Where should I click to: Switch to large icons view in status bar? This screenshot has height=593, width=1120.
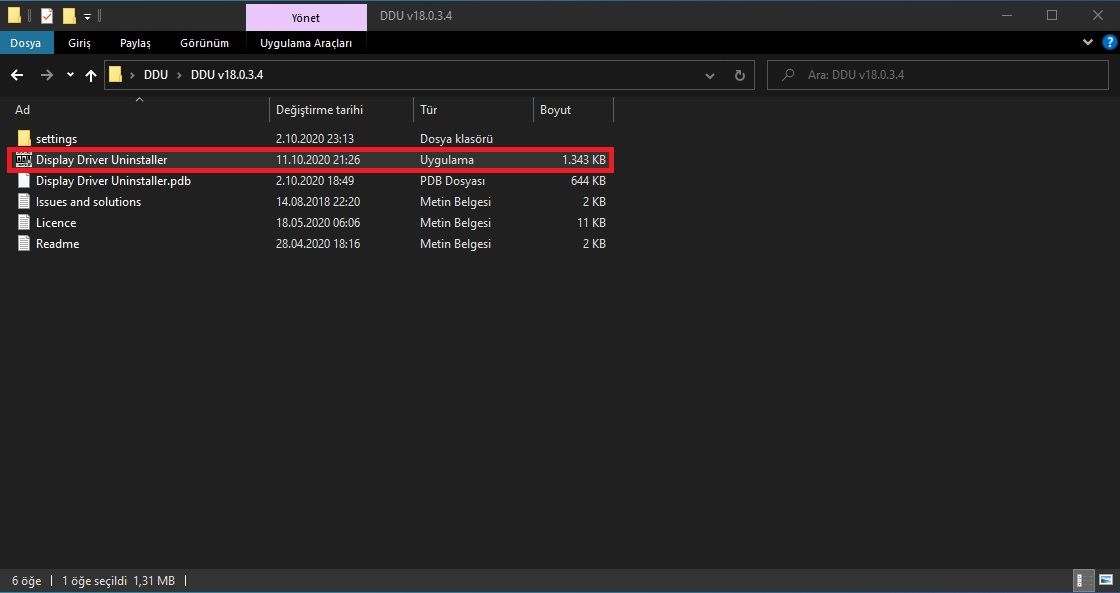coord(1104,580)
